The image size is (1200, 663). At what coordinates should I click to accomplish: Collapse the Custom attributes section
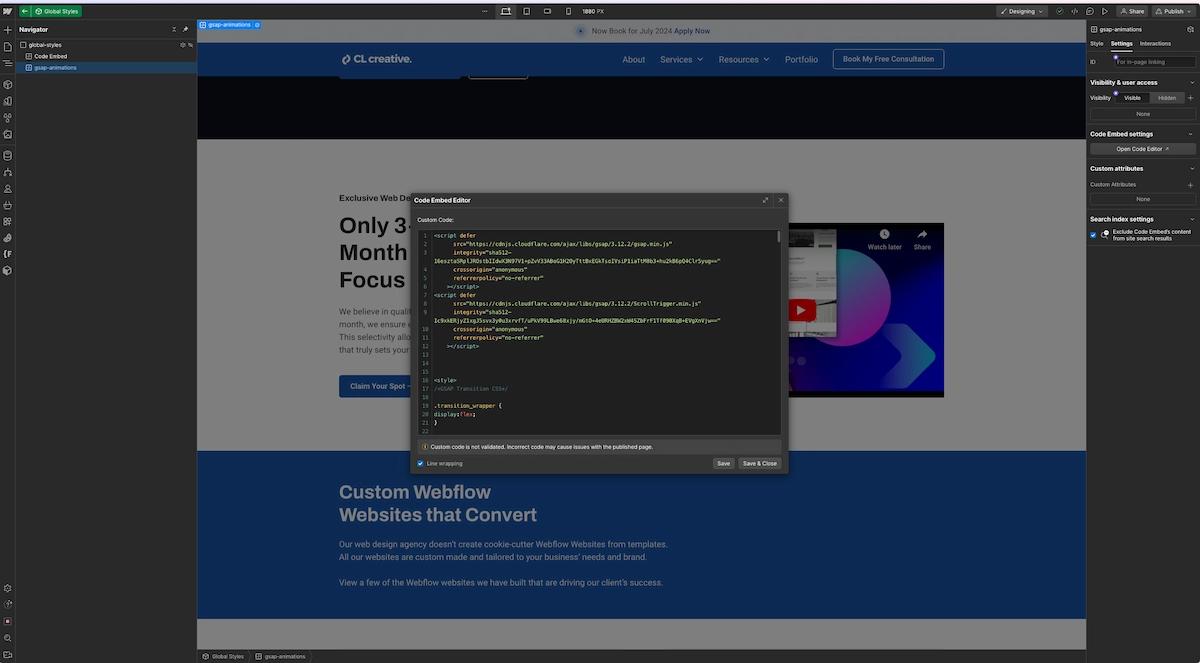click(1190, 168)
